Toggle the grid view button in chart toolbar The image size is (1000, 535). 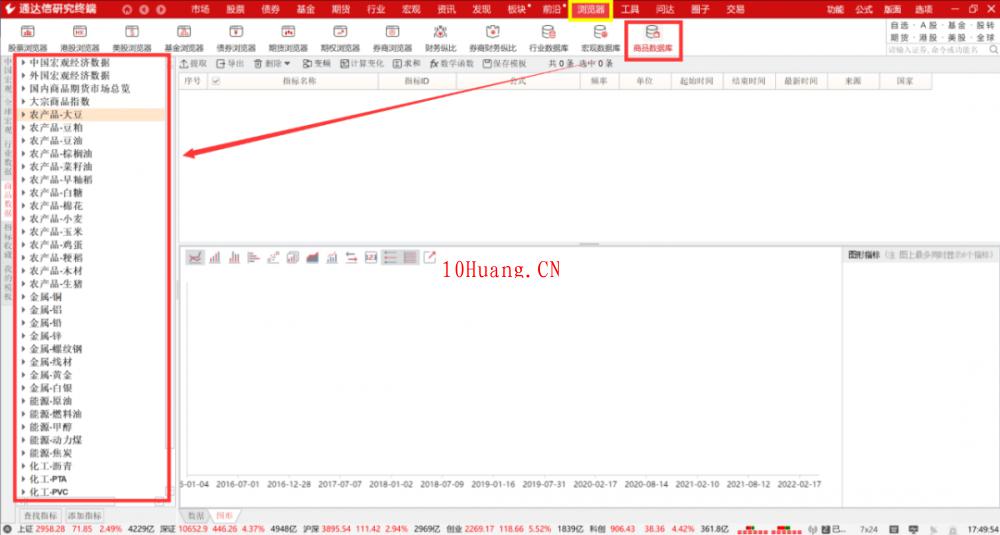[410, 258]
